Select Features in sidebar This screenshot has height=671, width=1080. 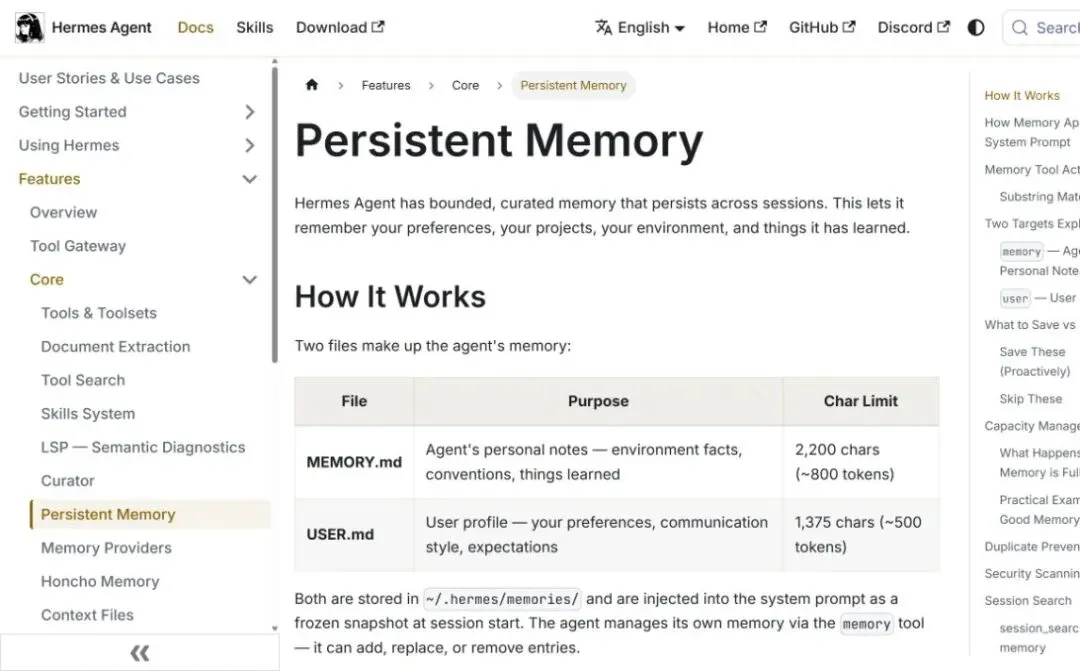pyautogui.click(x=50, y=179)
